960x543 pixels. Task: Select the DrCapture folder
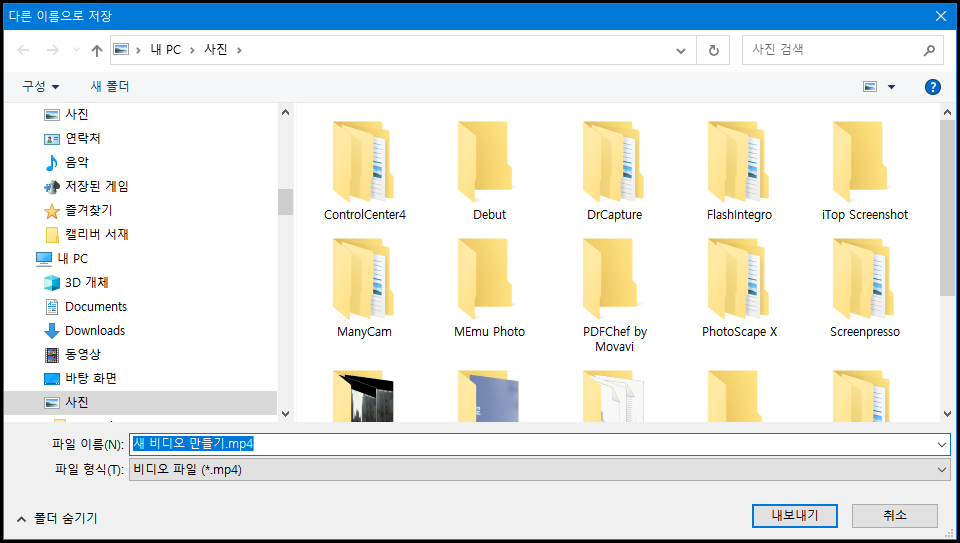click(614, 171)
